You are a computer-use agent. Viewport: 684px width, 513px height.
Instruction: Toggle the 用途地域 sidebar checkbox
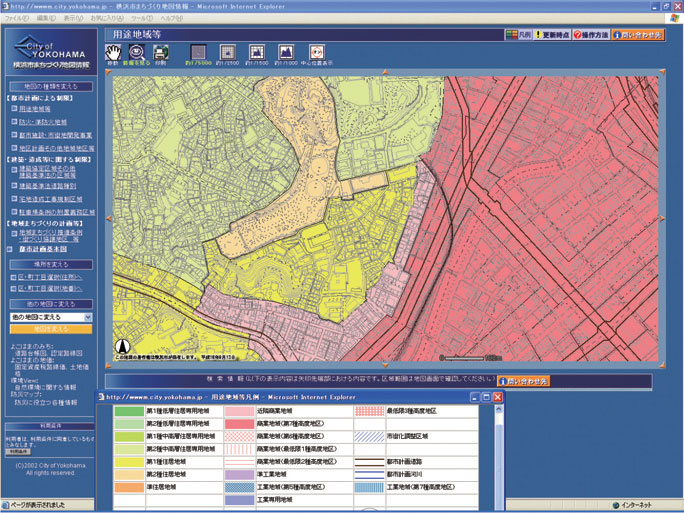[x=12, y=108]
